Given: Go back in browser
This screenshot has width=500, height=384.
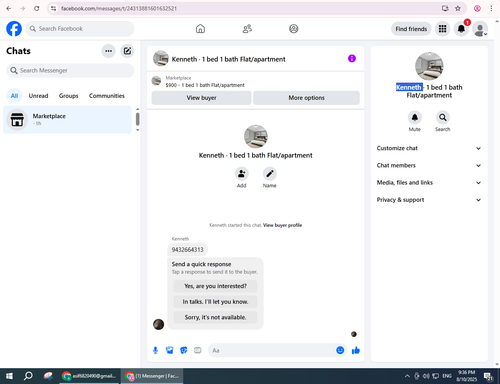Looking at the screenshot, I should pos(9,8).
